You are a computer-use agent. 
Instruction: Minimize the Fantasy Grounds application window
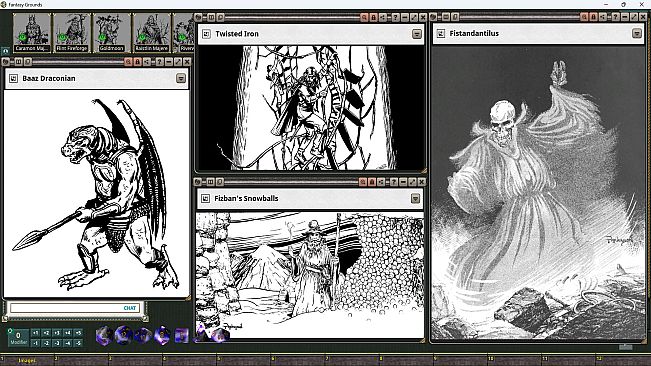coord(606,4)
